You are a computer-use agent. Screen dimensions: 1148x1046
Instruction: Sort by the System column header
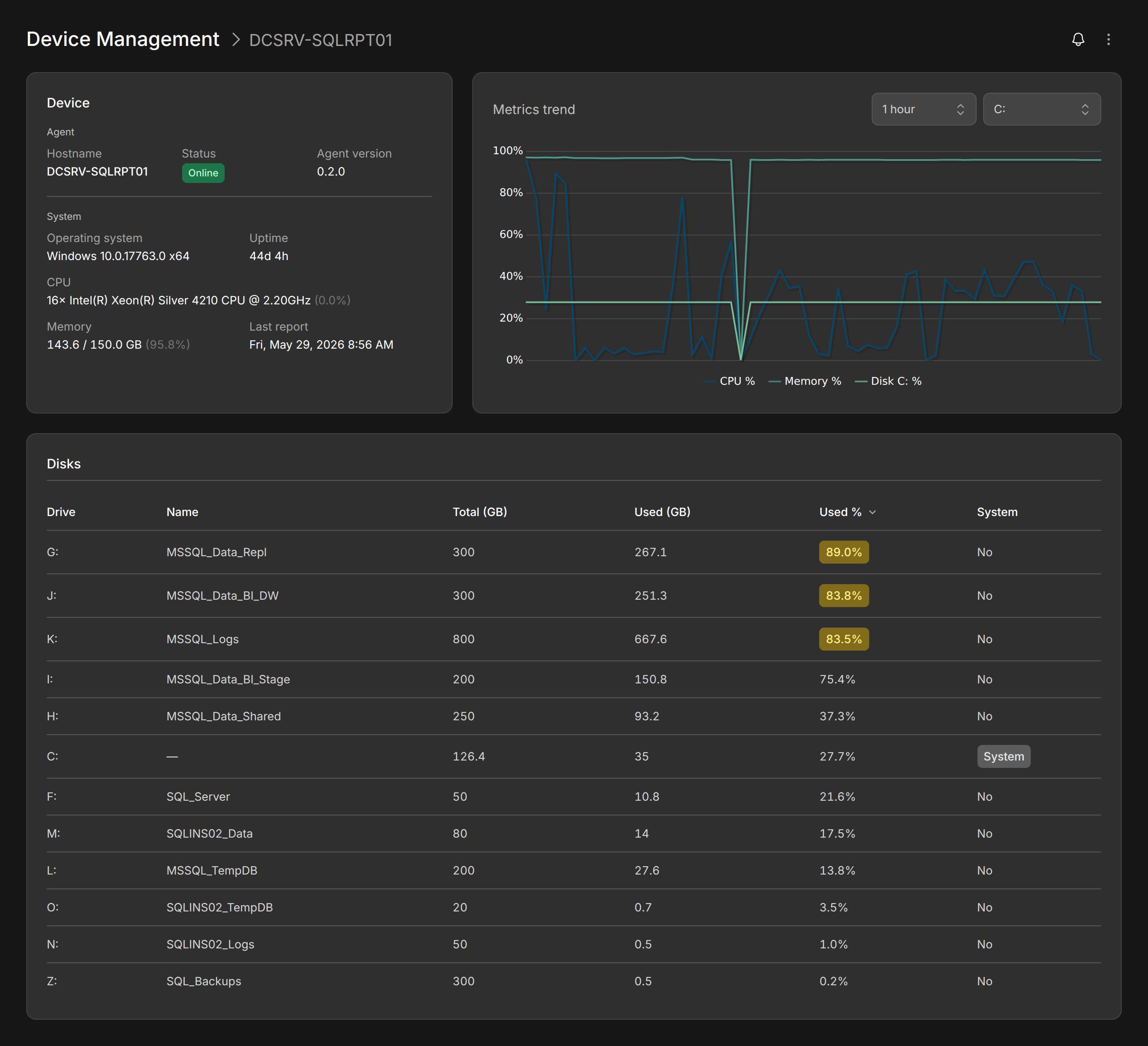tap(997, 512)
